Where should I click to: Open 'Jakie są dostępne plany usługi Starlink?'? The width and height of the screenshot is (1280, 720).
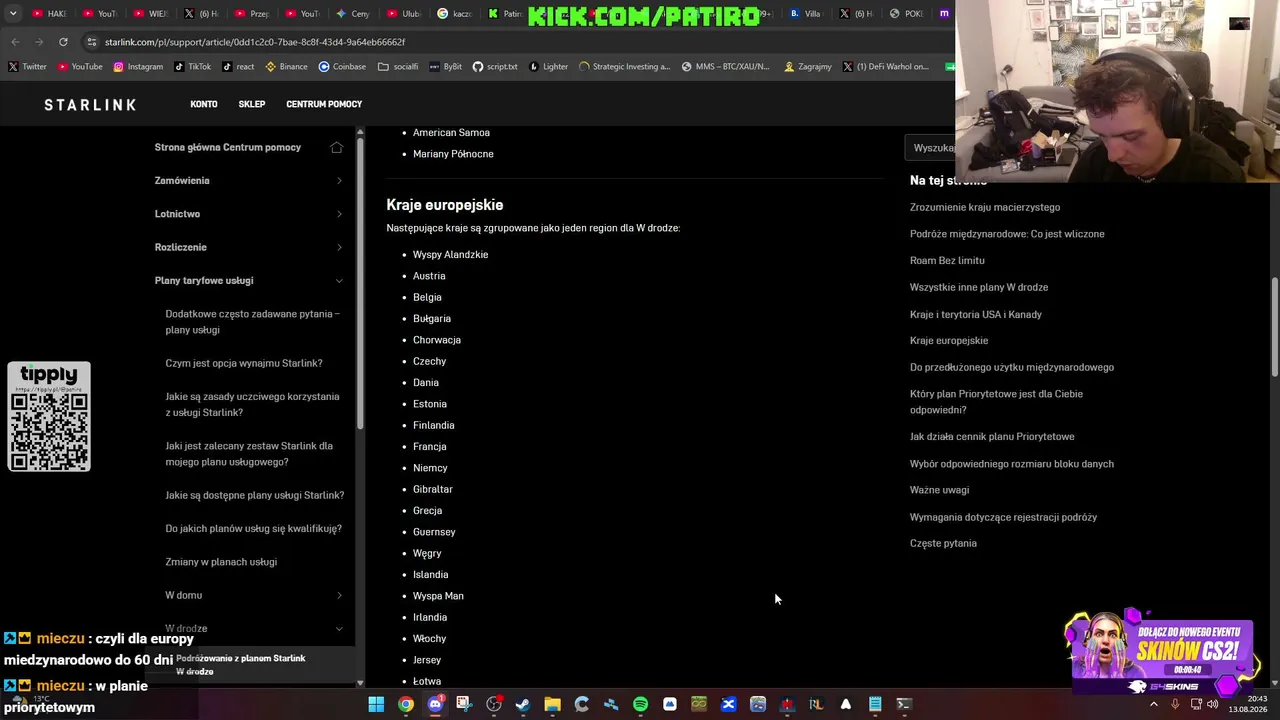255,495
